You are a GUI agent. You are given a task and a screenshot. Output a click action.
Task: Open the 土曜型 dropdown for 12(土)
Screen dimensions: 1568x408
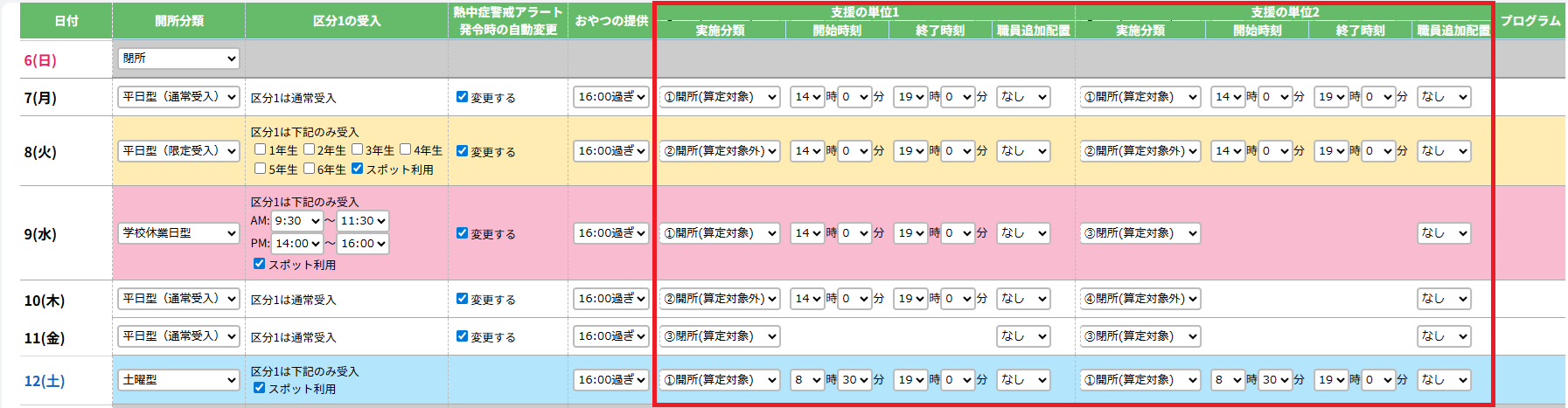point(178,380)
